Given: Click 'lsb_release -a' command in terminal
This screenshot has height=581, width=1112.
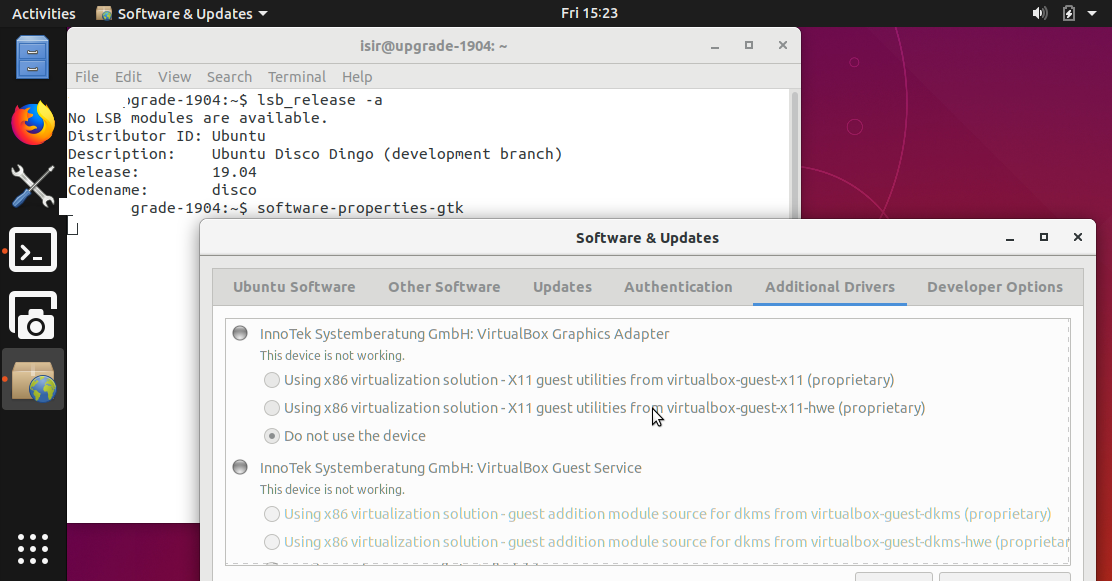Looking at the screenshot, I should [320, 100].
